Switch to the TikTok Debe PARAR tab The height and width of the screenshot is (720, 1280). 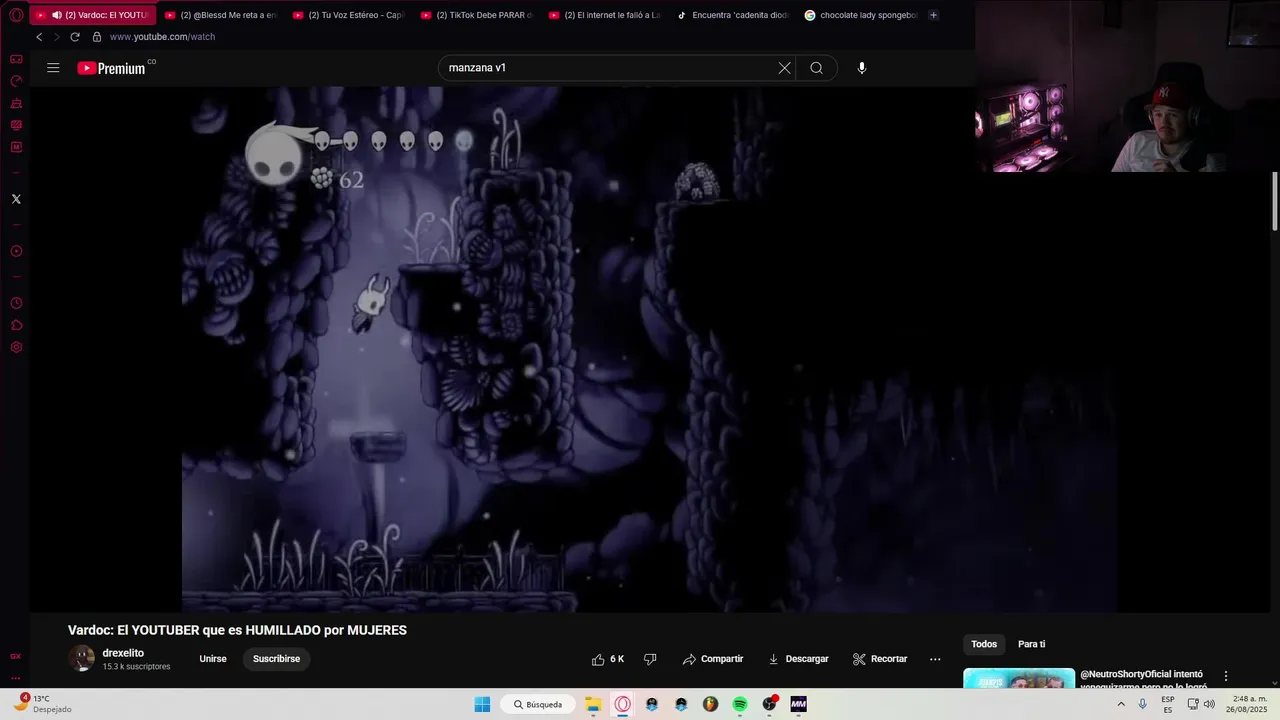(477, 15)
